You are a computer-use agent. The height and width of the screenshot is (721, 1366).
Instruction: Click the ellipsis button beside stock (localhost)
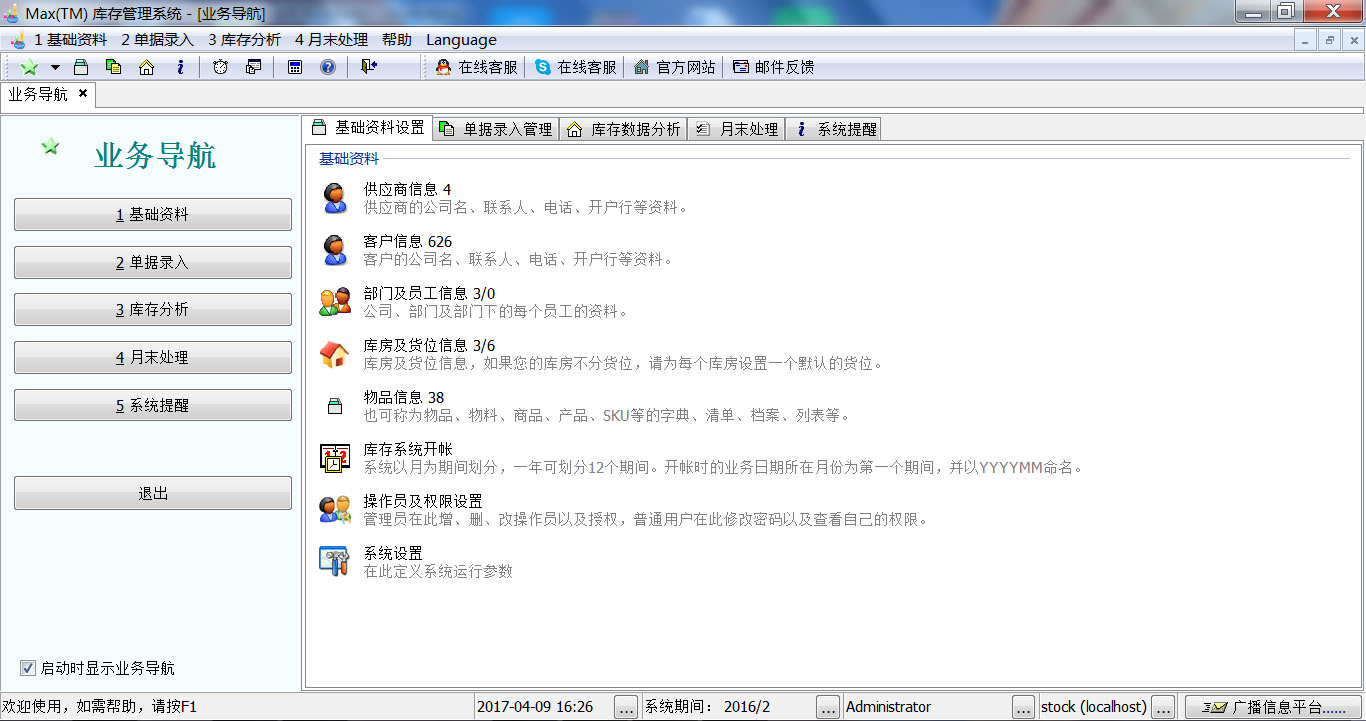pyautogui.click(x=1163, y=707)
